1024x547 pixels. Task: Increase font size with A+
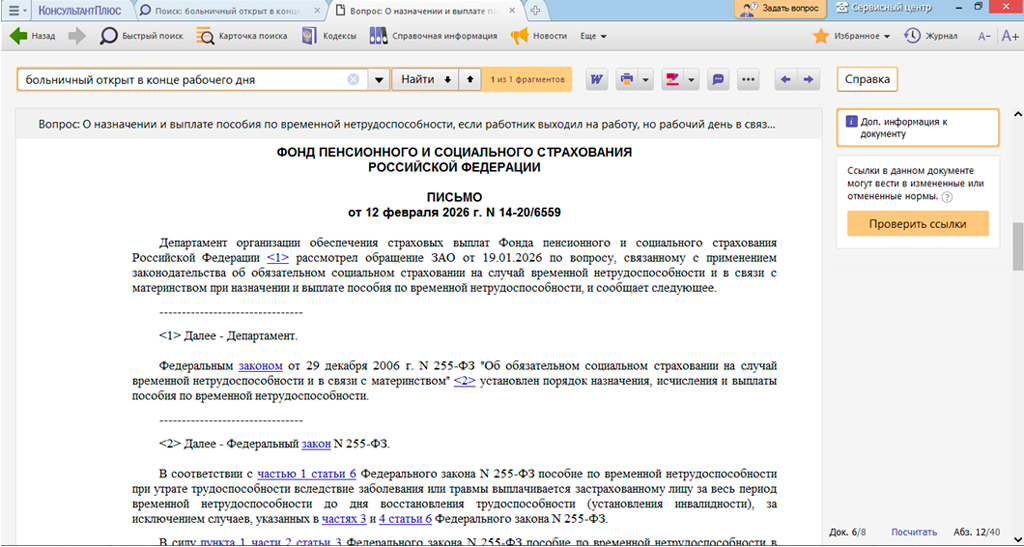click(1009, 36)
